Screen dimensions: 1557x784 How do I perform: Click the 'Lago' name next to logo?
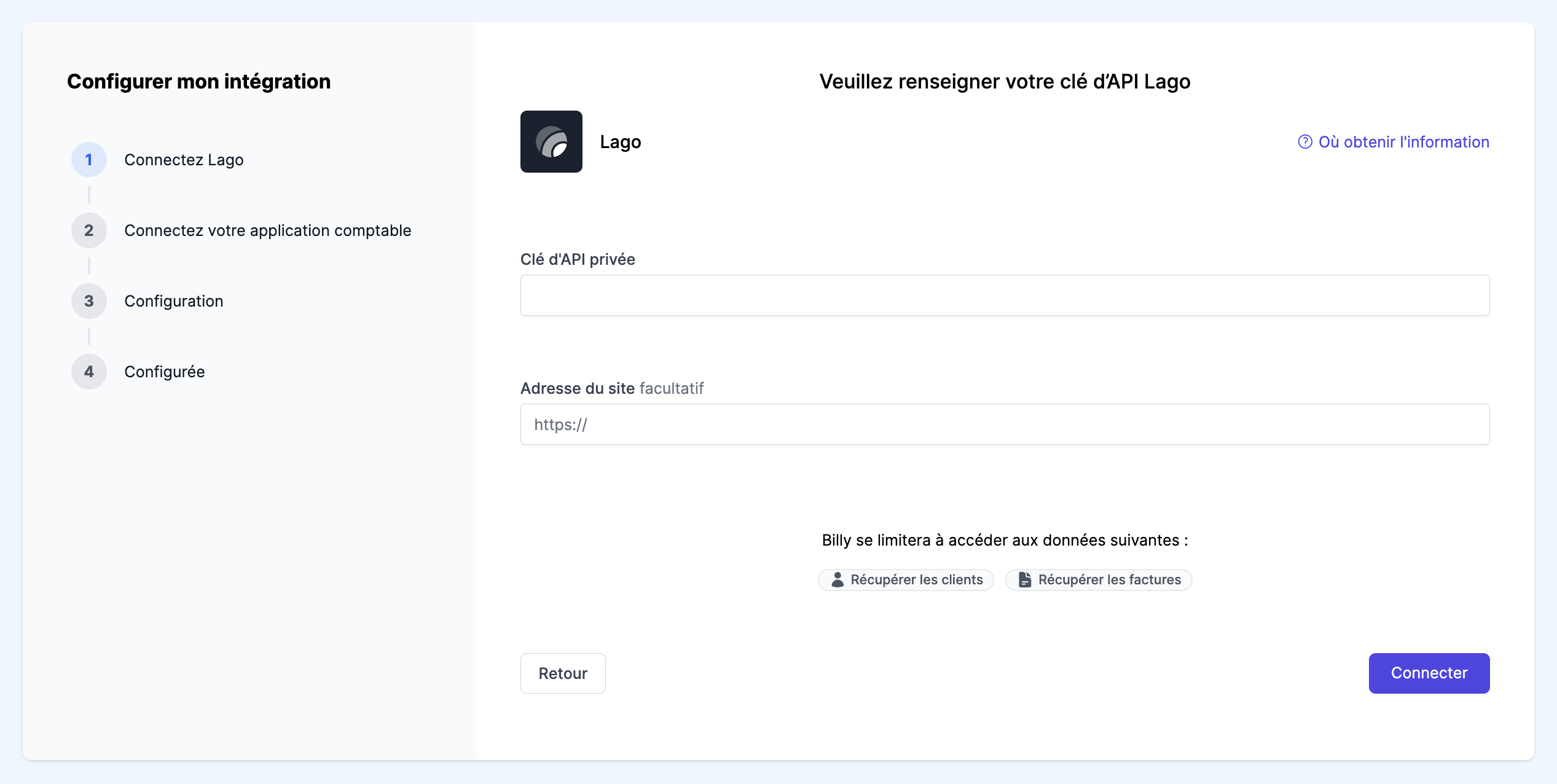(x=621, y=142)
